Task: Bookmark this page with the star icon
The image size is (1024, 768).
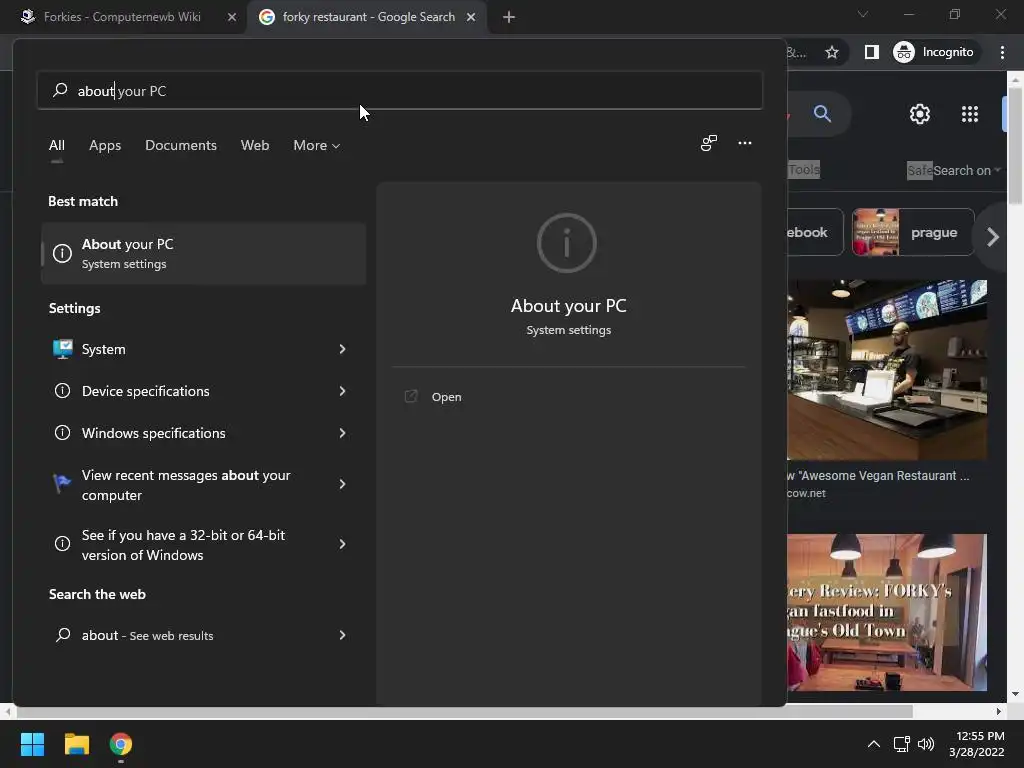Action: coord(831,52)
